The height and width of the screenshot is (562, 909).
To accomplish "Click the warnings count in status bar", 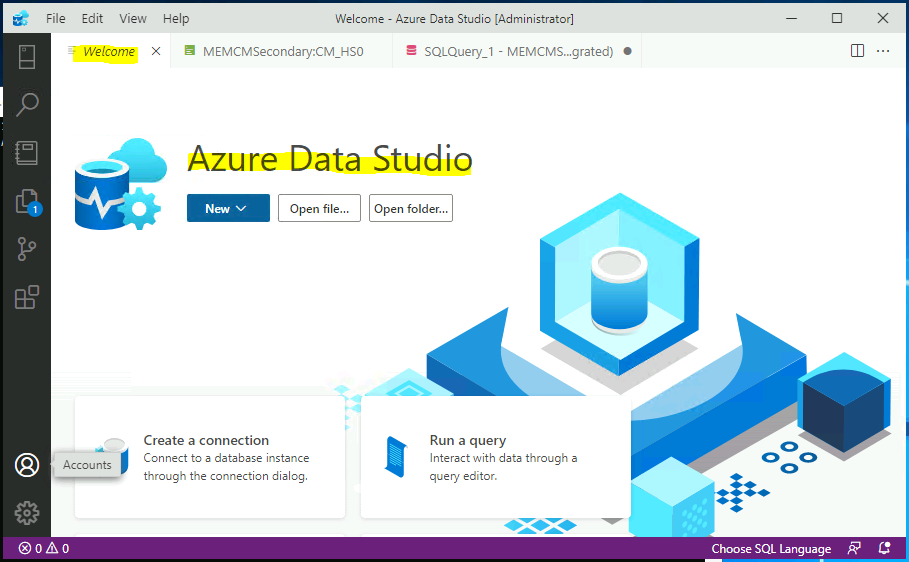I will [57, 549].
